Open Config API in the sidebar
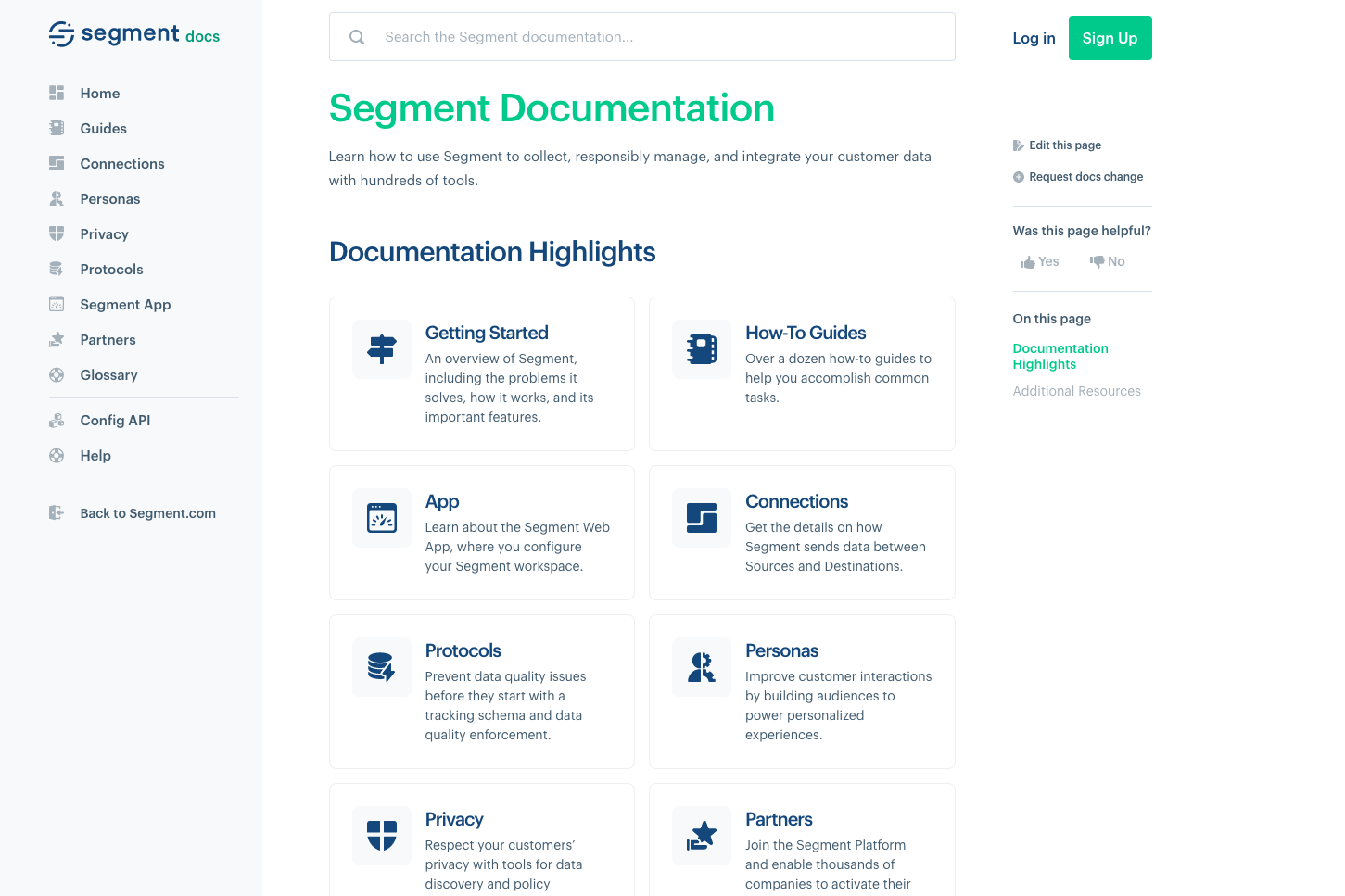 pos(116,420)
